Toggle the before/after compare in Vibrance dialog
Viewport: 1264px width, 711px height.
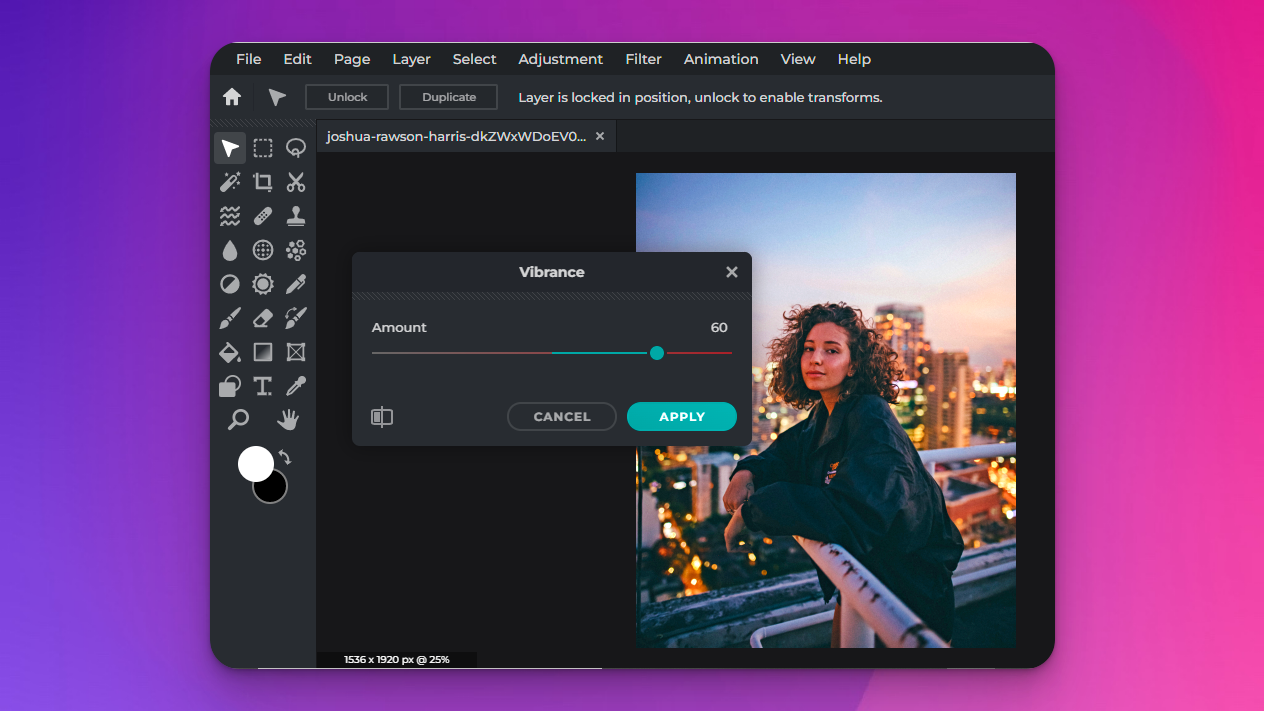(382, 417)
